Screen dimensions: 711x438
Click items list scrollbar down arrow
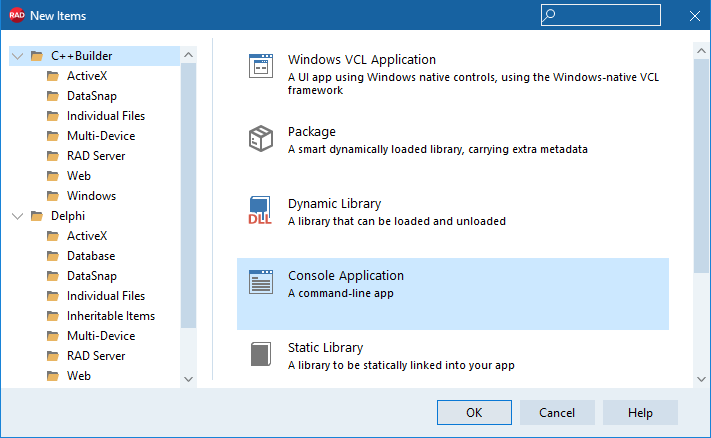point(701,379)
